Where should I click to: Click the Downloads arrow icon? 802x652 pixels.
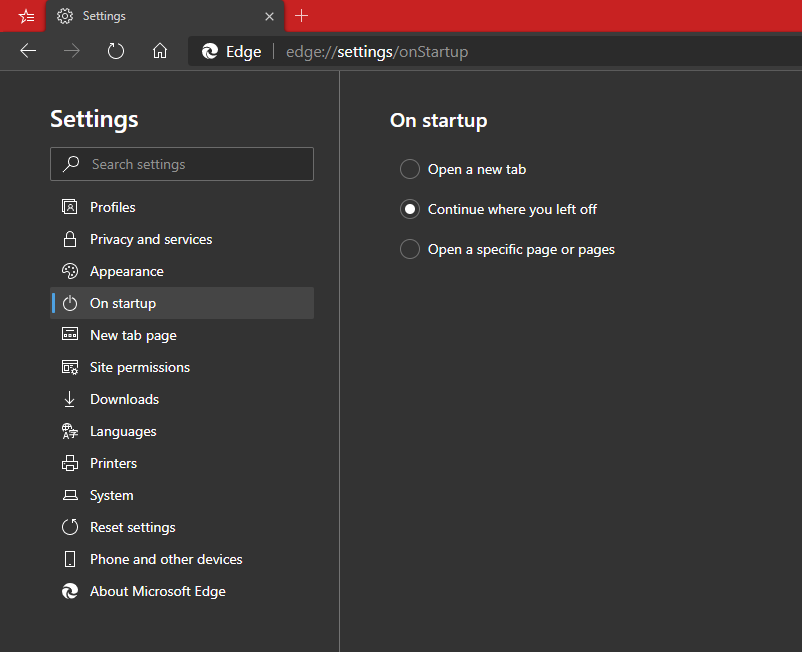click(x=70, y=399)
